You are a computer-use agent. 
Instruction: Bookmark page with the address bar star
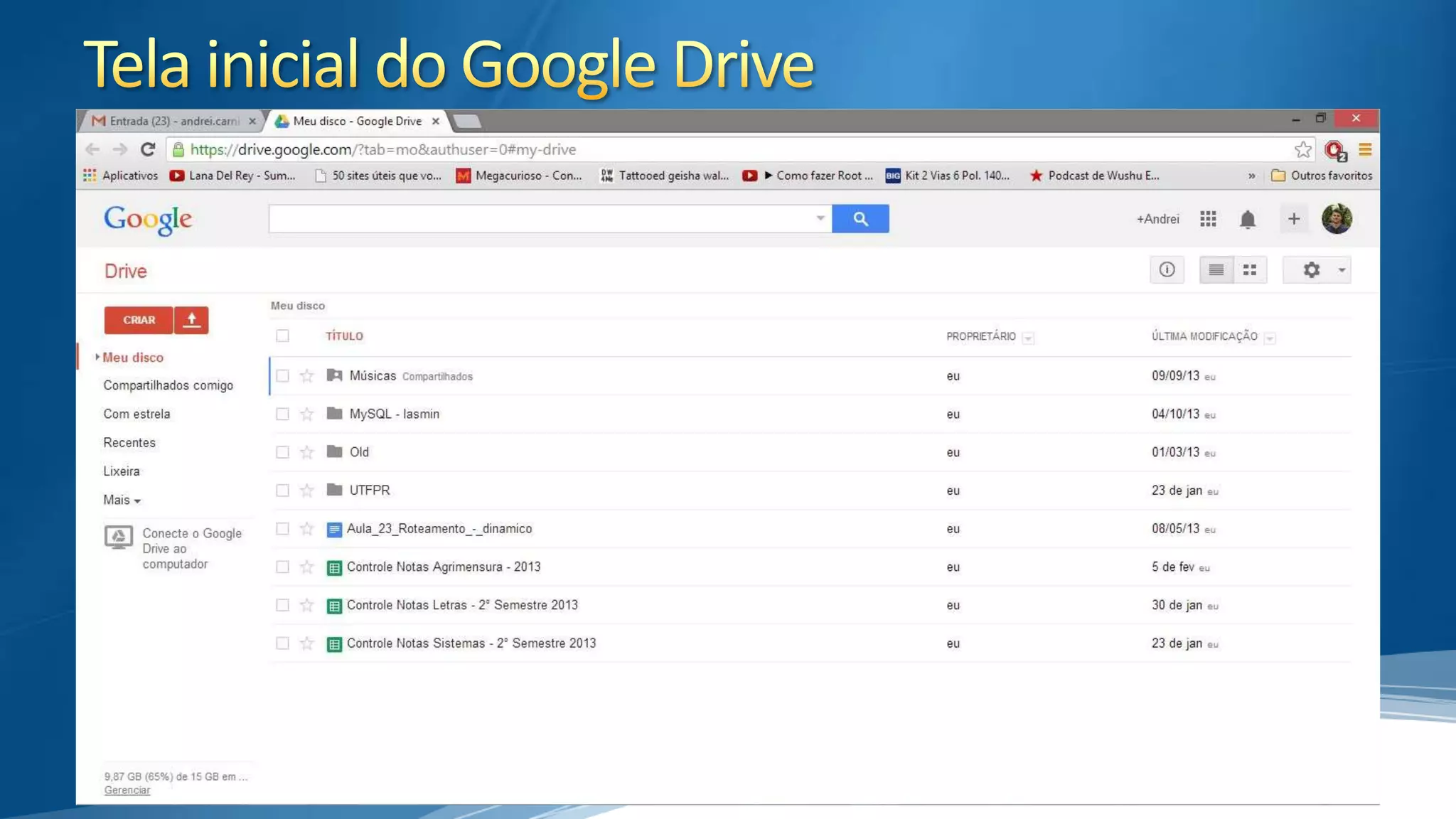(x=1302, y=149)
